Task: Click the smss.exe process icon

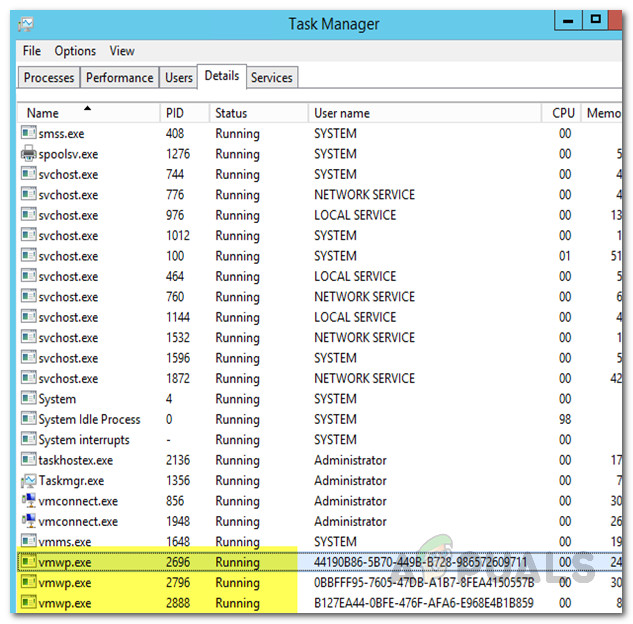Action: (29, 132)
